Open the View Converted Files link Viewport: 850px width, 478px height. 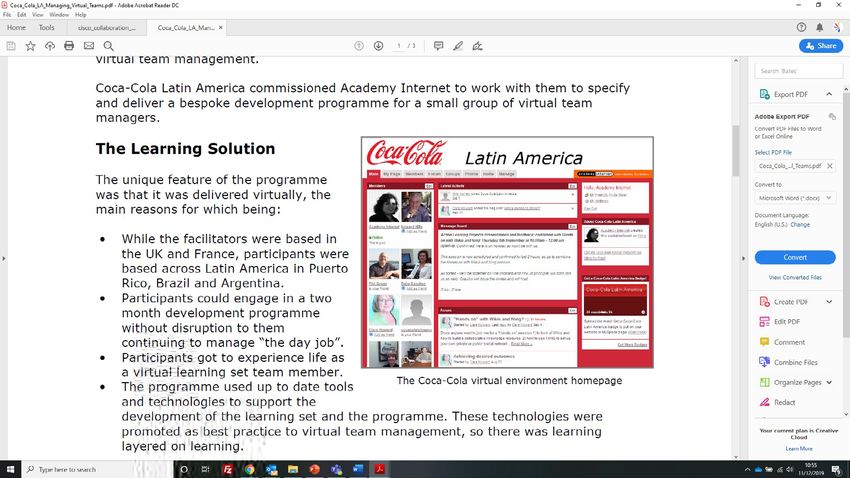(795, 277)
